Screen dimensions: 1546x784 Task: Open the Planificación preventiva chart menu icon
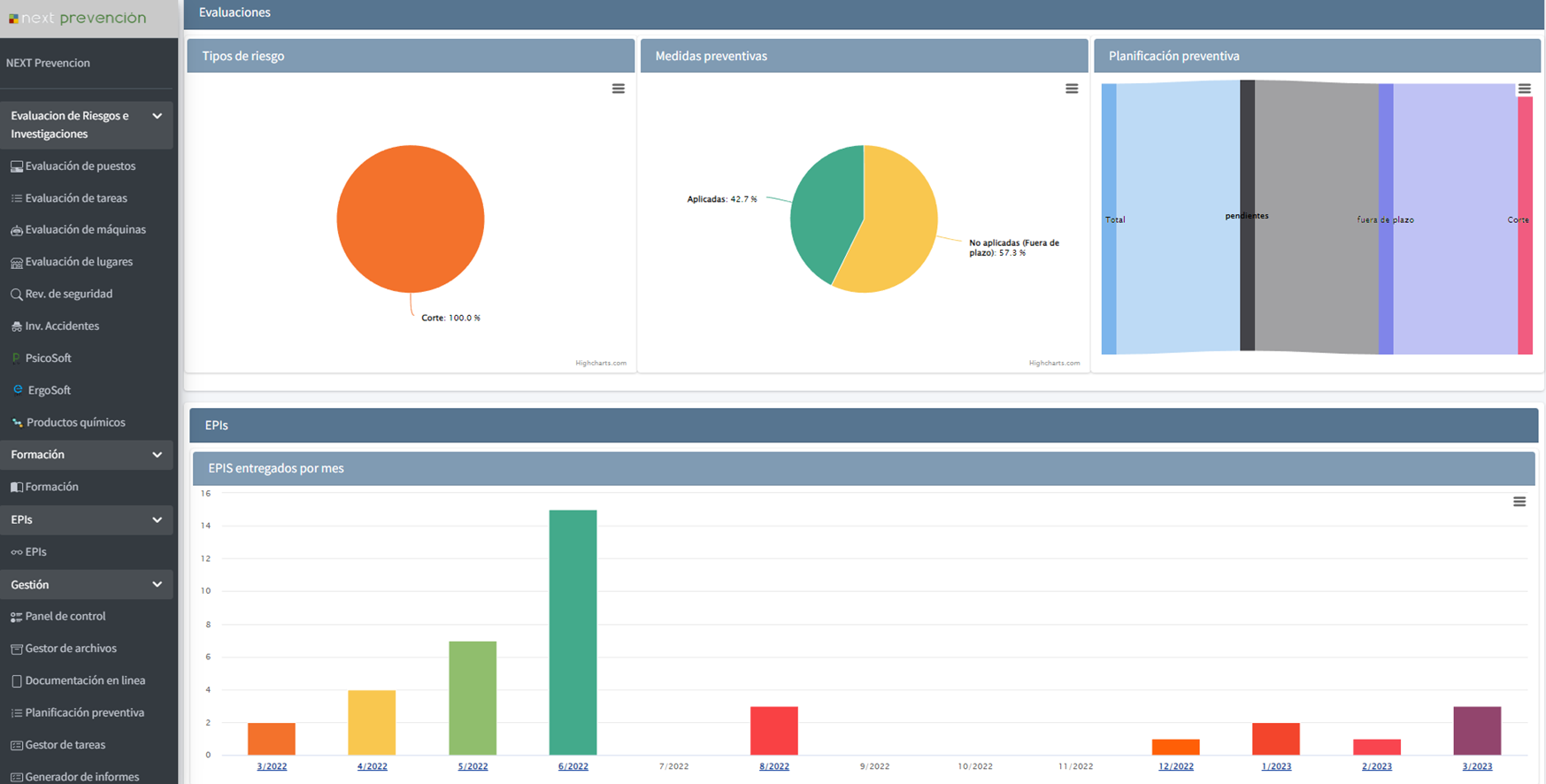click(1525, 88)
